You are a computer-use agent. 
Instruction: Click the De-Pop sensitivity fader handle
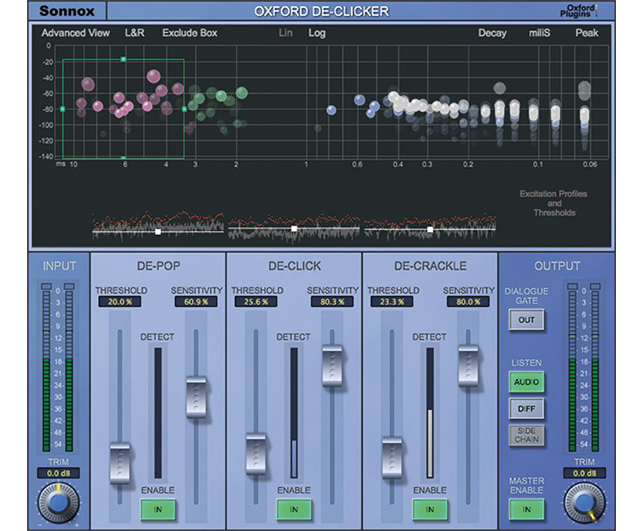(x=196, y=397)
